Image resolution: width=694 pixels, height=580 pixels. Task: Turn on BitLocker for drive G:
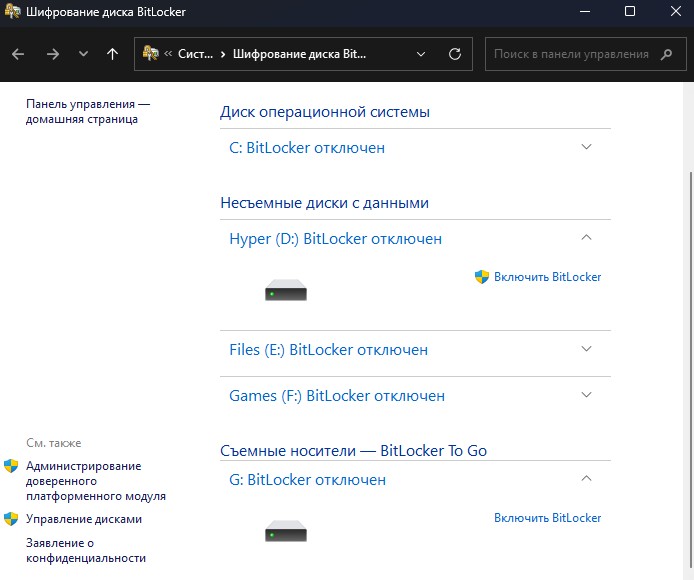[547, 518]
